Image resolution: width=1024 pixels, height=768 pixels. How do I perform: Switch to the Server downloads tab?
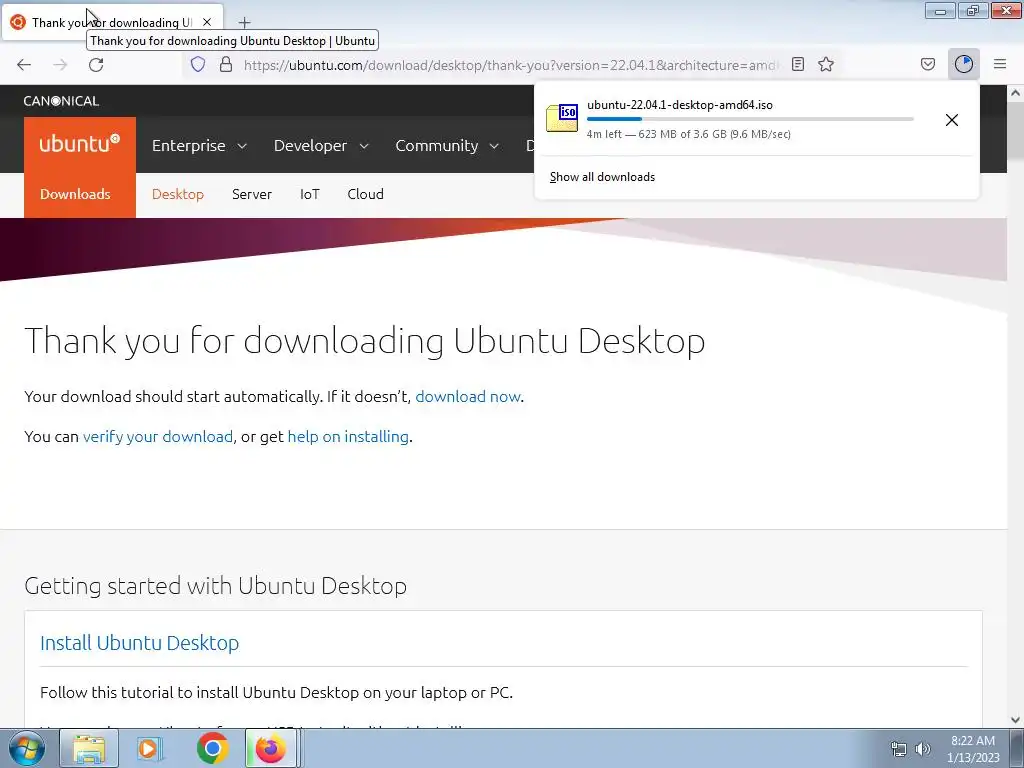pyautogui.click(x=251, y=194)
